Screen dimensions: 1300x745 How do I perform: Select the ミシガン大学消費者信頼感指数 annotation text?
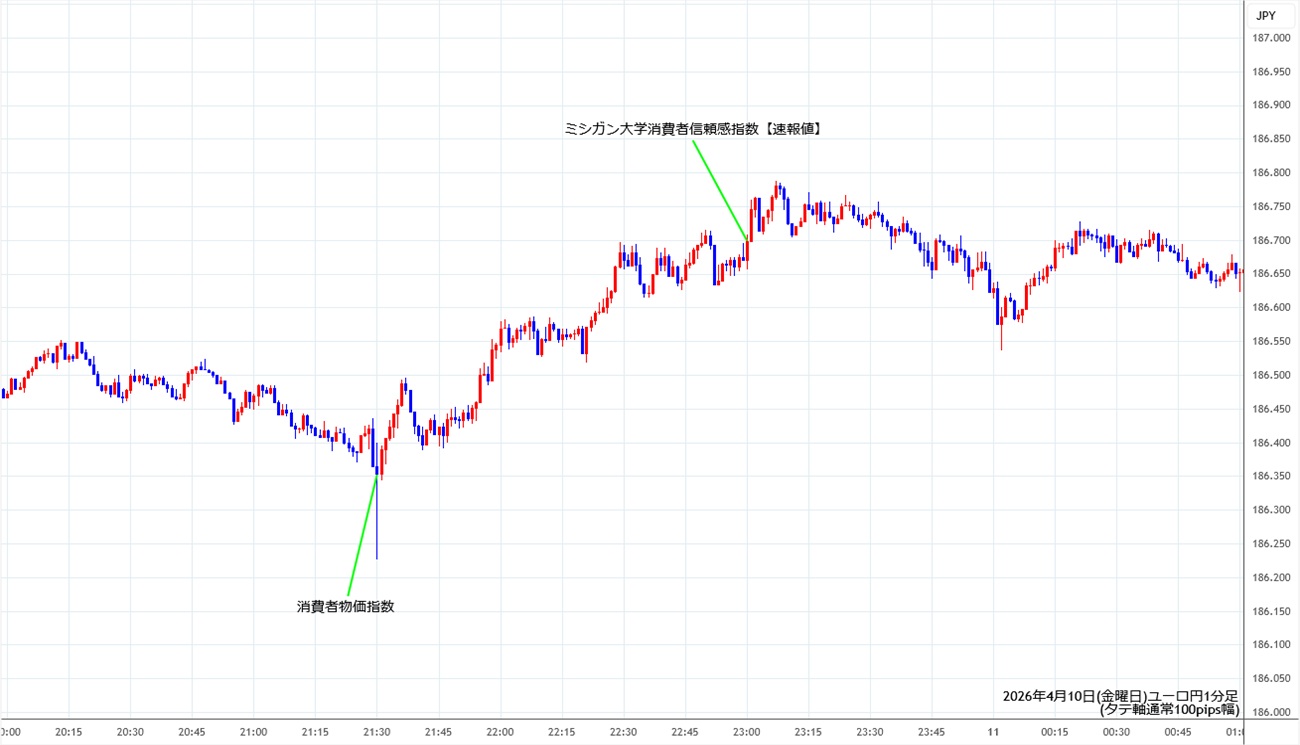coord(692,129)
